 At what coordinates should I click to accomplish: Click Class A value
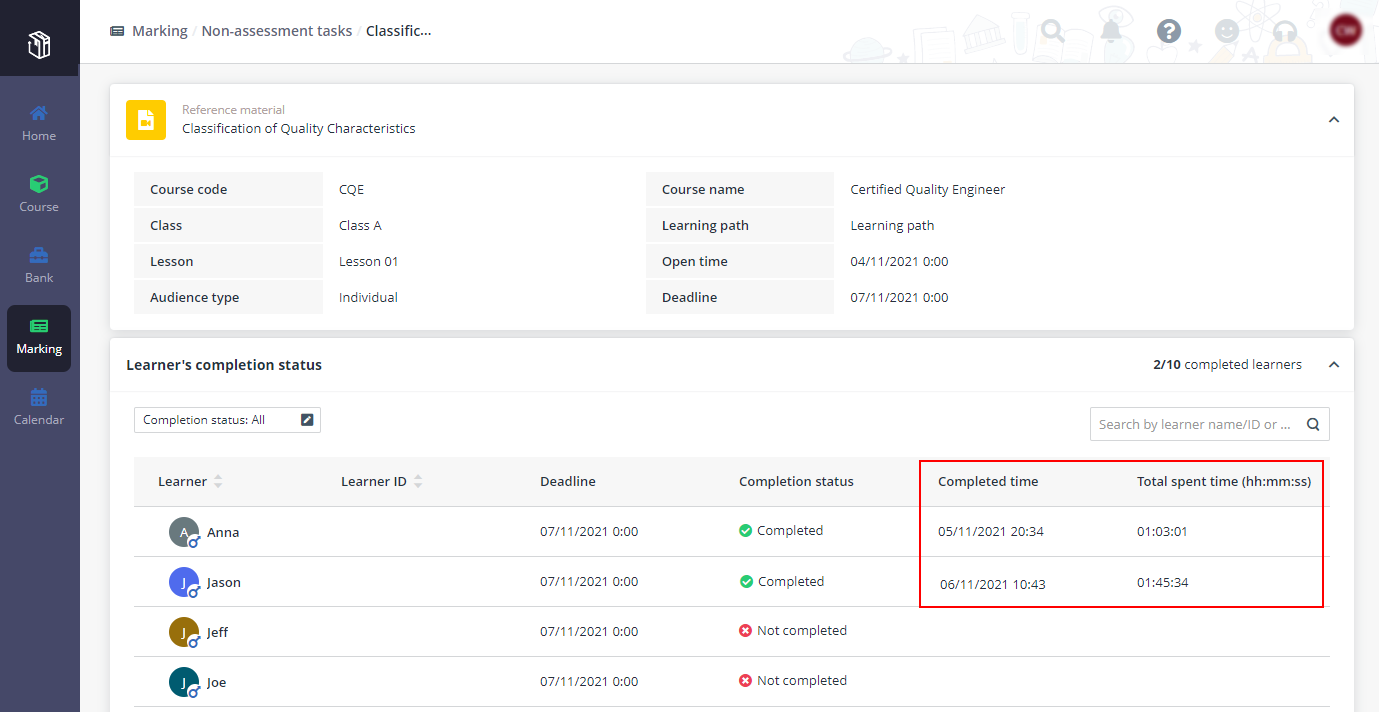(360, 225)
